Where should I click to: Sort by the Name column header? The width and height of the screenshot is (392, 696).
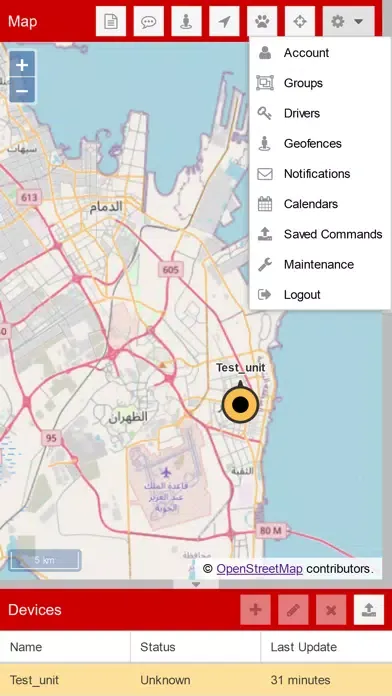point(65,647)
